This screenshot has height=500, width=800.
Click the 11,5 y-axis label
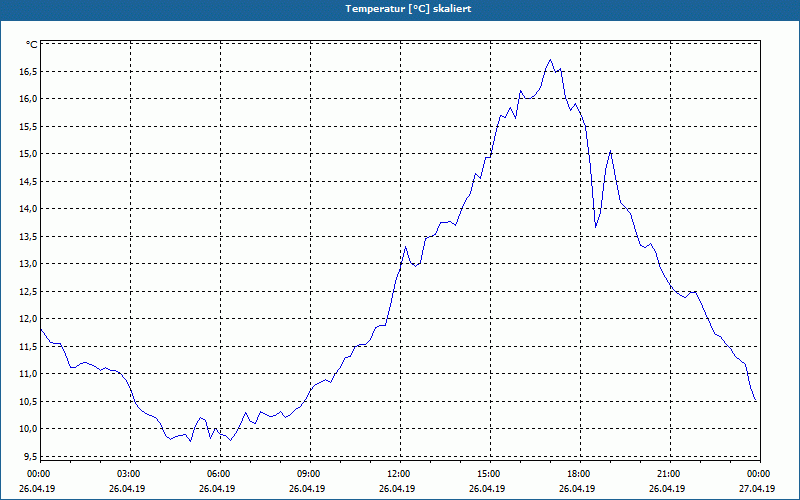29,347
